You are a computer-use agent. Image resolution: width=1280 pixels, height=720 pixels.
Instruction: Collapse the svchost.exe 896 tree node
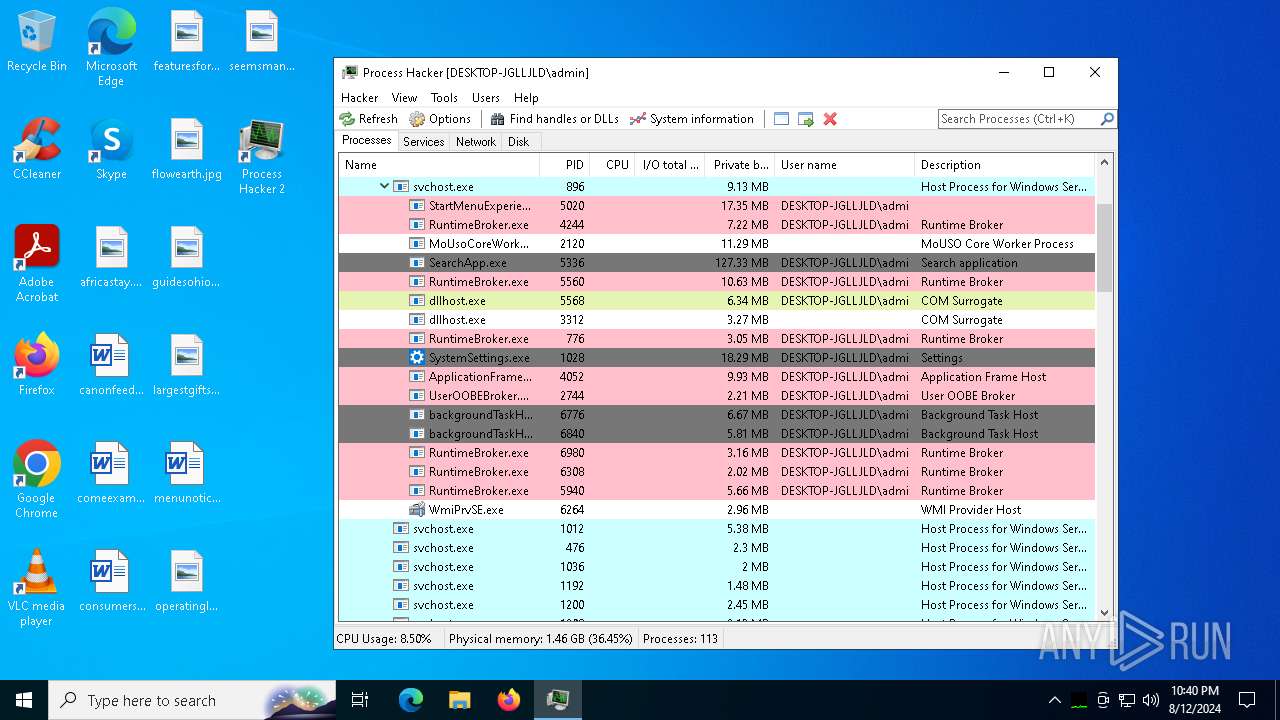pyautogui.click(x=384, y=186)
